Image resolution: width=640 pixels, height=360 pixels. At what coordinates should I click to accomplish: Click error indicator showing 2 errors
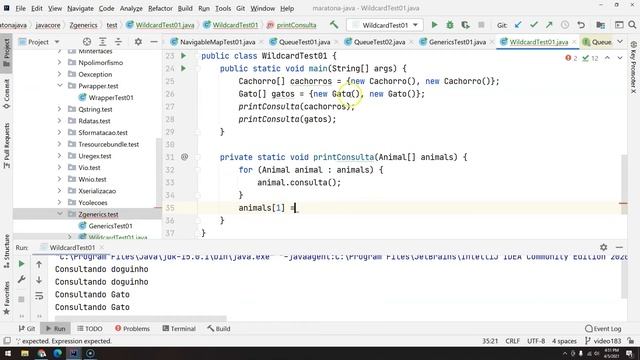pyautogui.click(x=571, y=58)
